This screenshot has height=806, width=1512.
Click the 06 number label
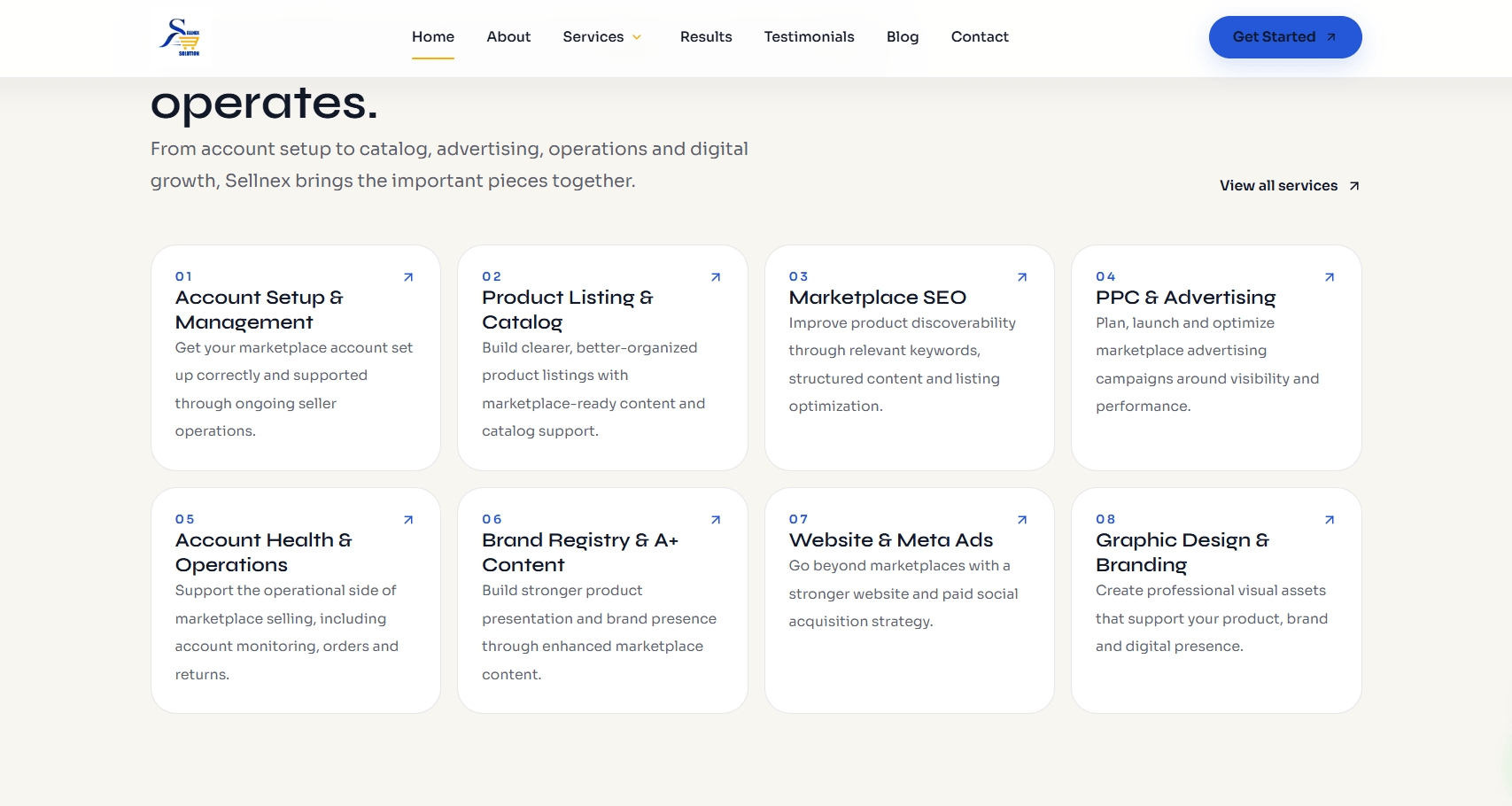492,519
